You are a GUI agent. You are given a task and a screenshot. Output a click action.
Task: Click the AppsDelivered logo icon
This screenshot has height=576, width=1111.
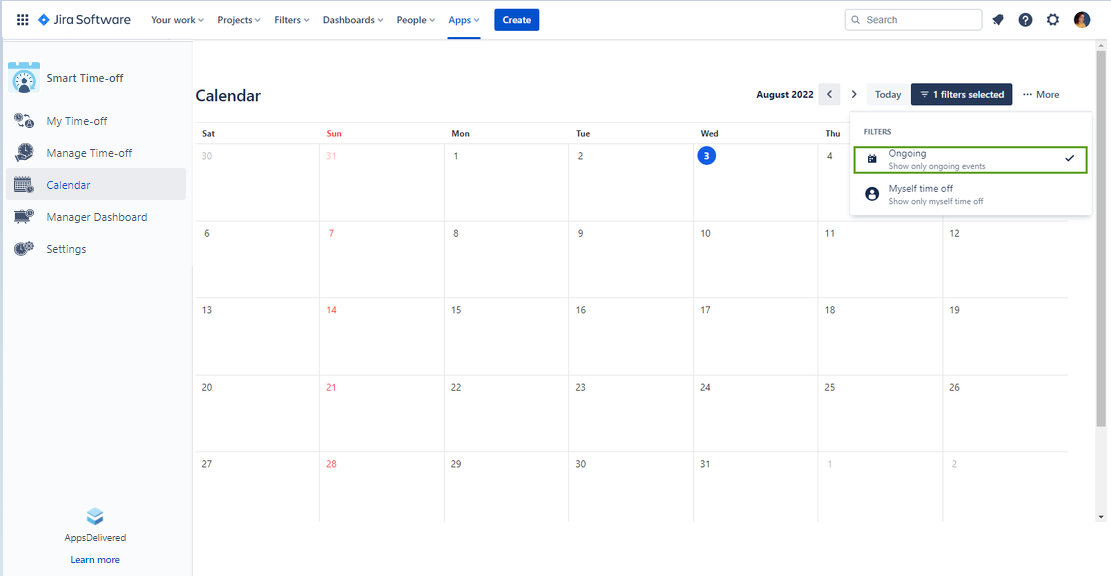point(95,516)
